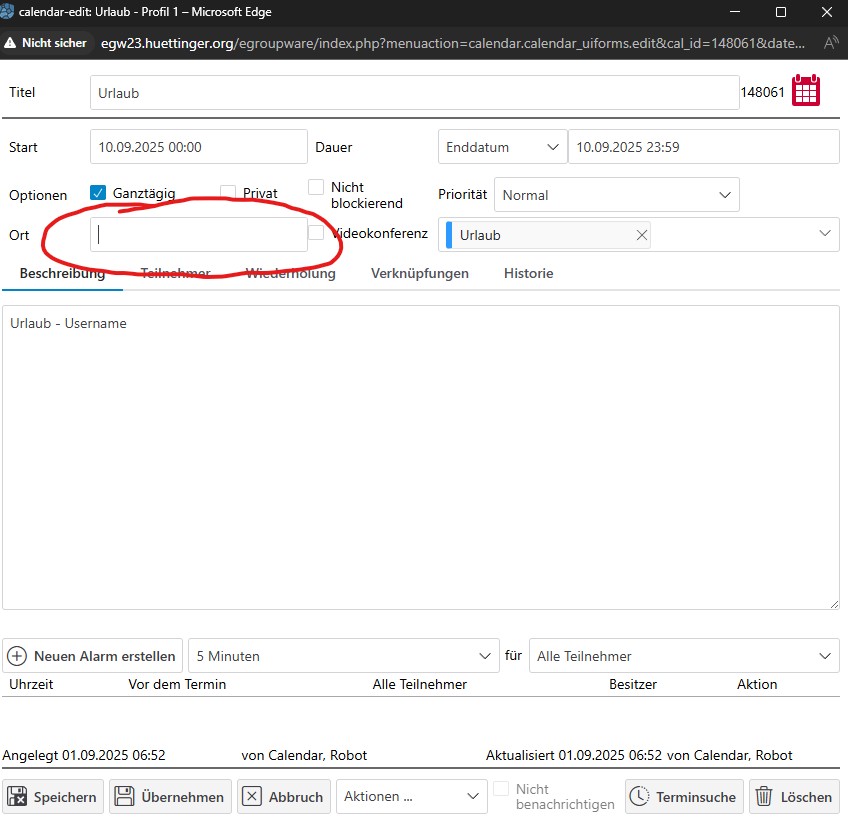Click the Speichern floppy disk icon
The image size is (848, 825).
point(17,797)
